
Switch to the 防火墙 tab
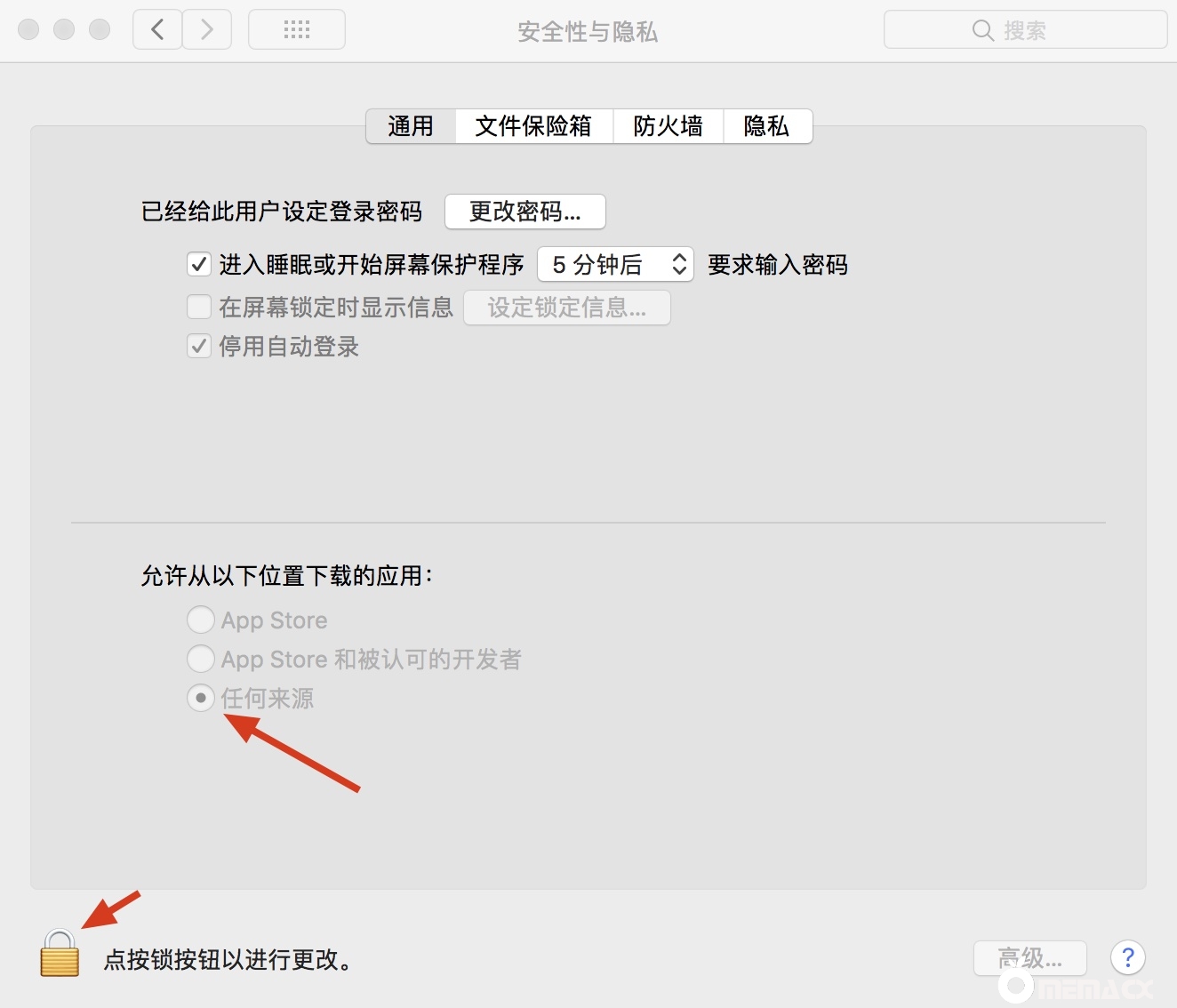pyautogui.click(x=668, y=126)
